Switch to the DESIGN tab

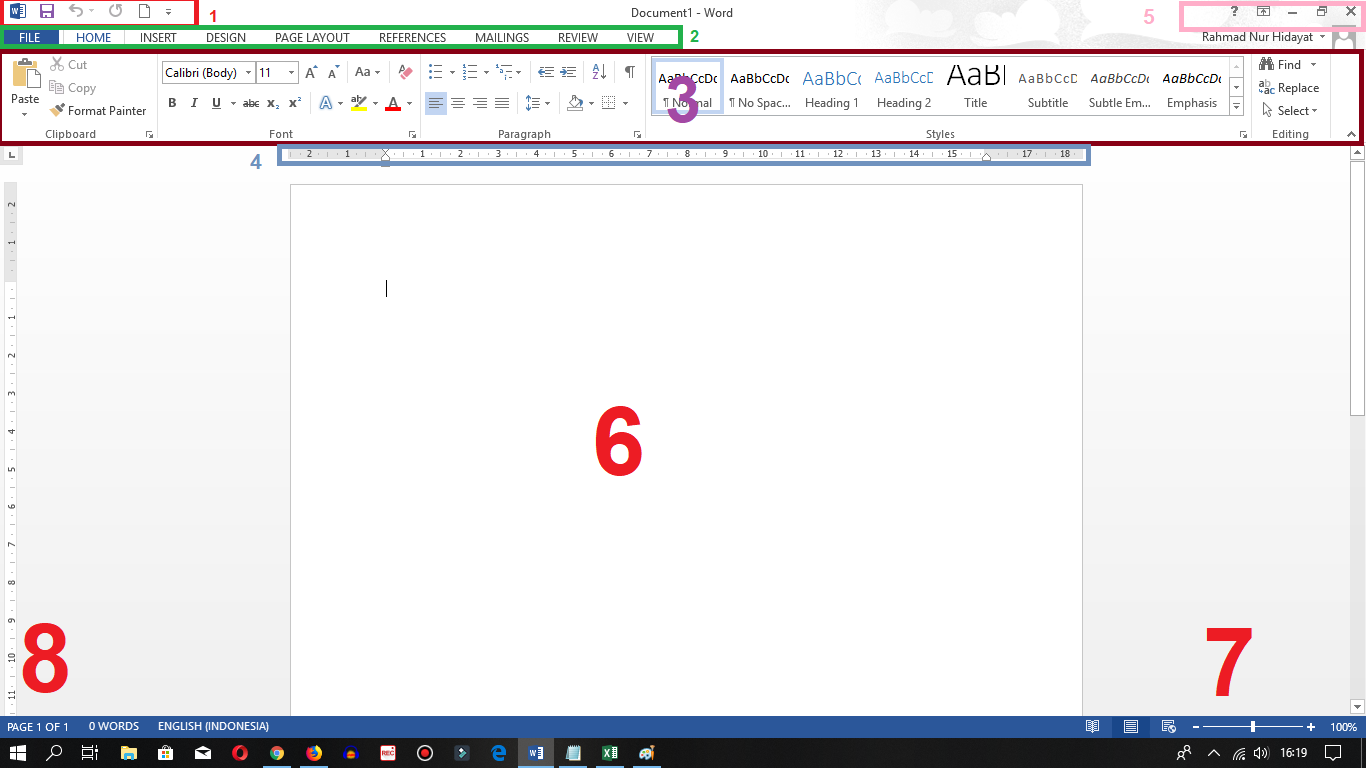click(x=226, y=38)
